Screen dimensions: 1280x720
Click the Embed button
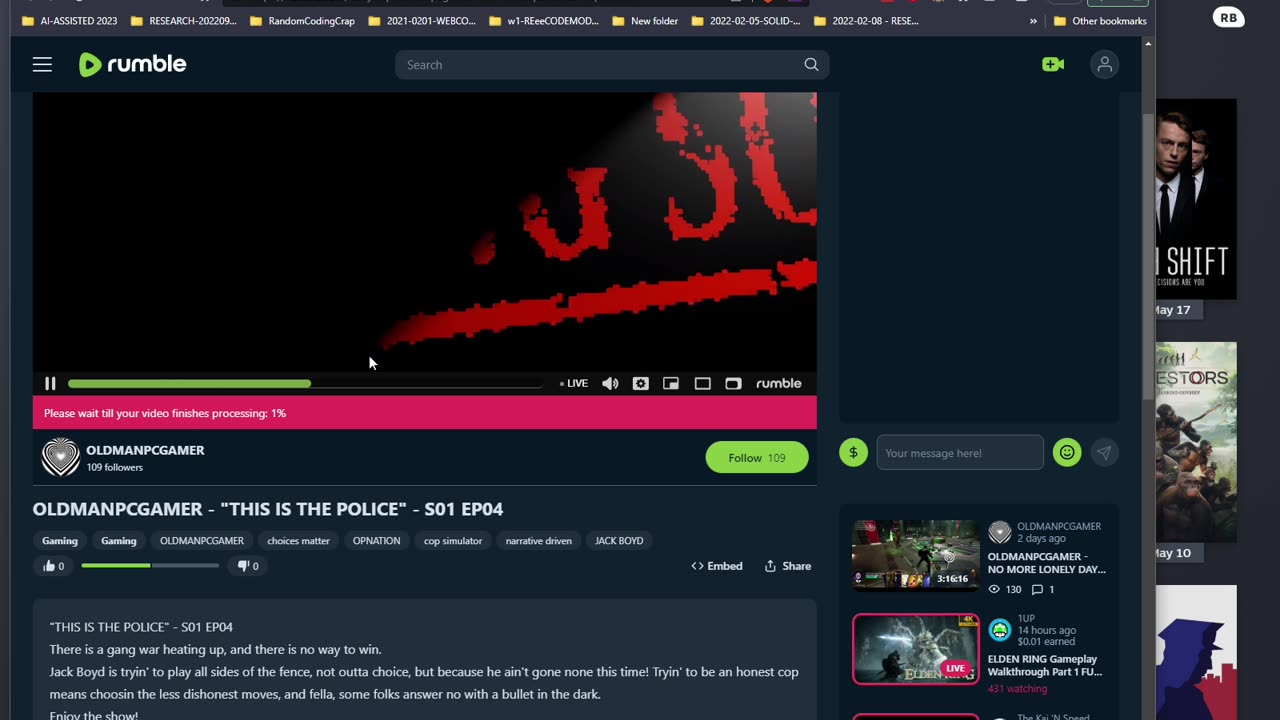pos(716,566)
